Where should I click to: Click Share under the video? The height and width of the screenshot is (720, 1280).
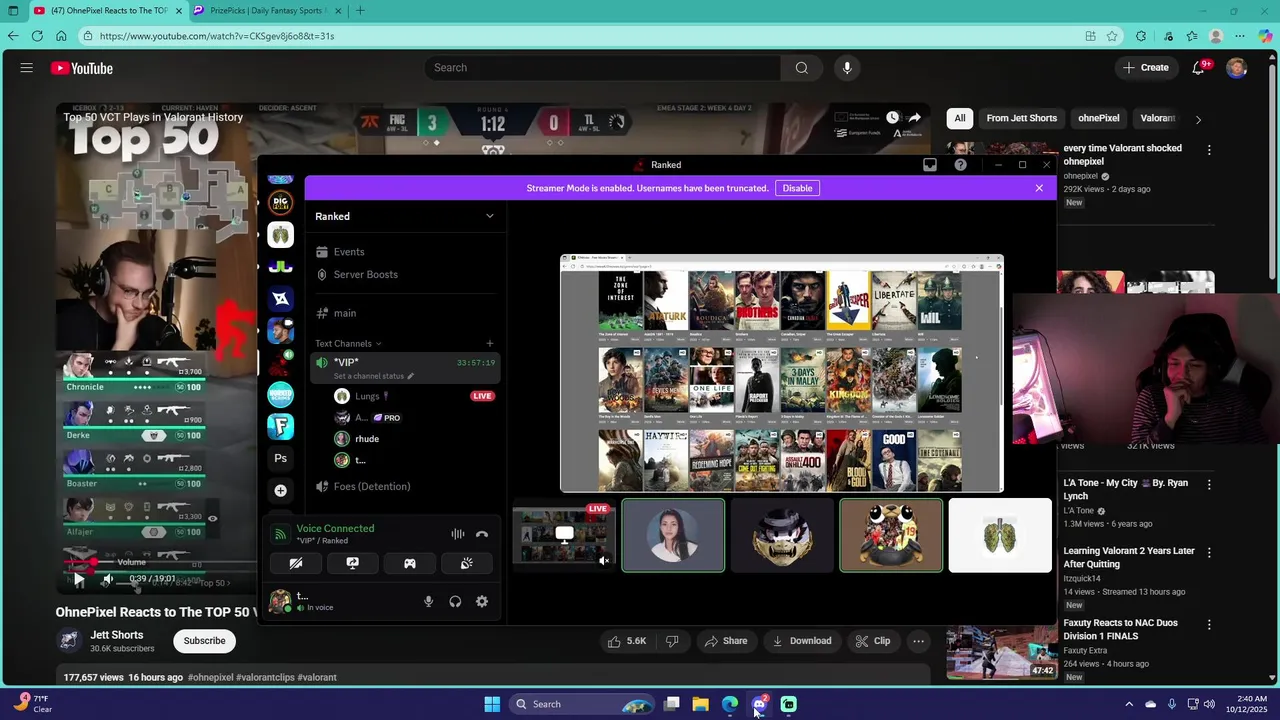[x=727, y=641]
